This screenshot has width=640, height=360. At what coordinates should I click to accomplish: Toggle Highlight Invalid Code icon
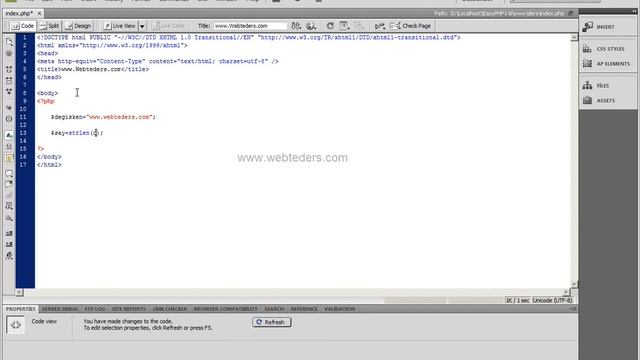(x=9, y=146)
